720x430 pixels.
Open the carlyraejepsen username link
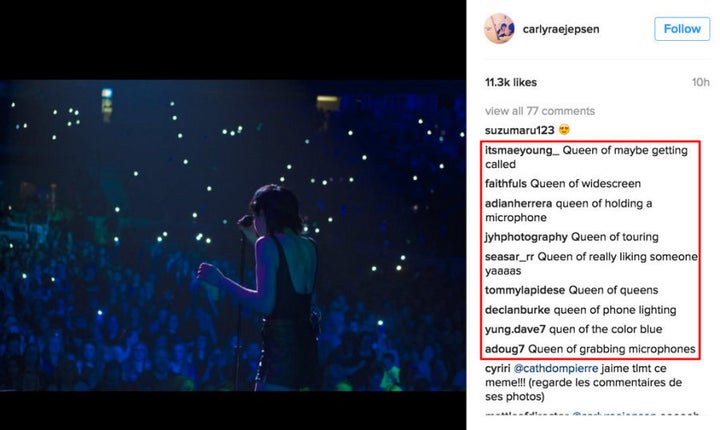pyautogui.click(x=561, y=29)
